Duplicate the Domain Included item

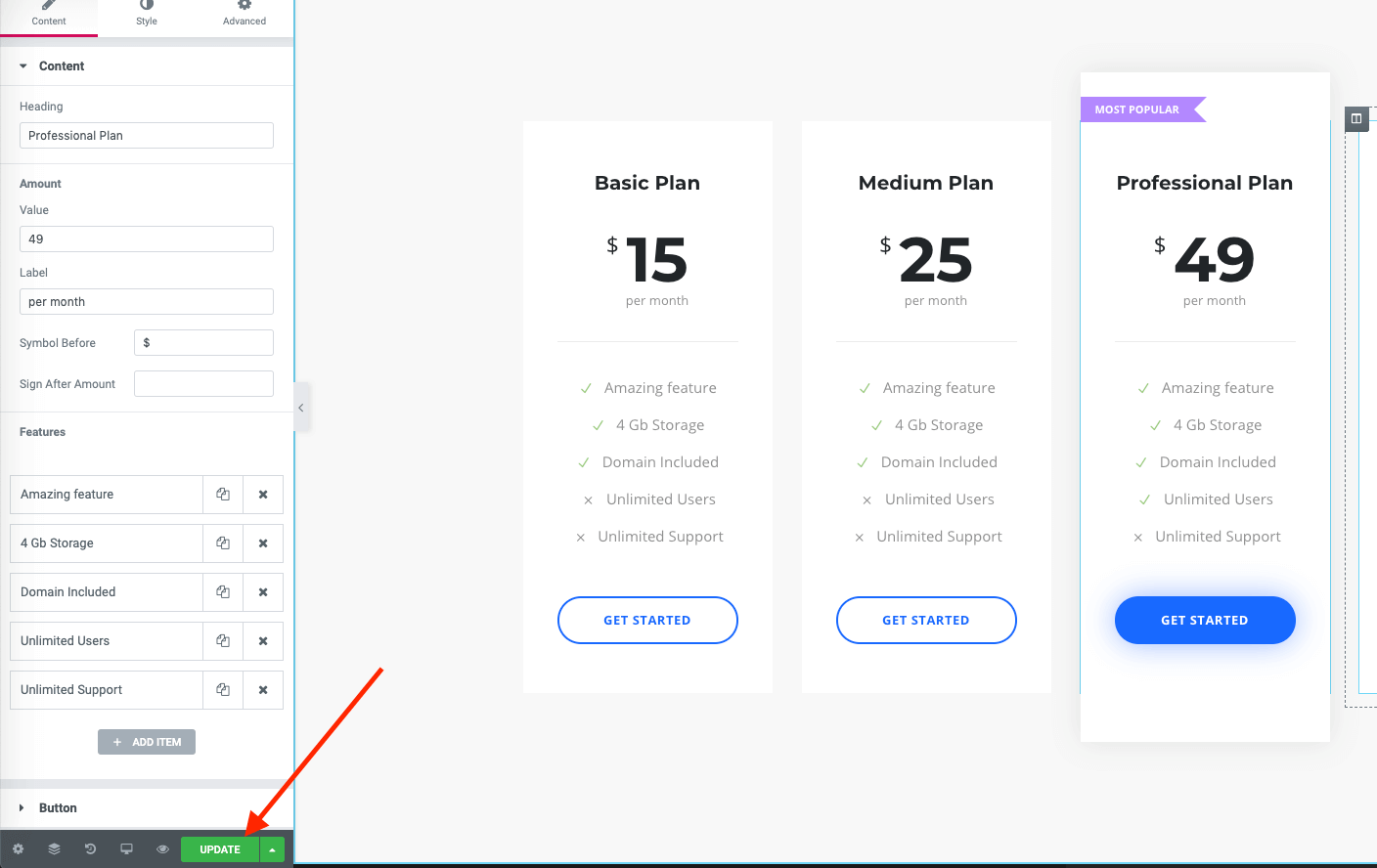pyautogui.click(x=223, y=592)
